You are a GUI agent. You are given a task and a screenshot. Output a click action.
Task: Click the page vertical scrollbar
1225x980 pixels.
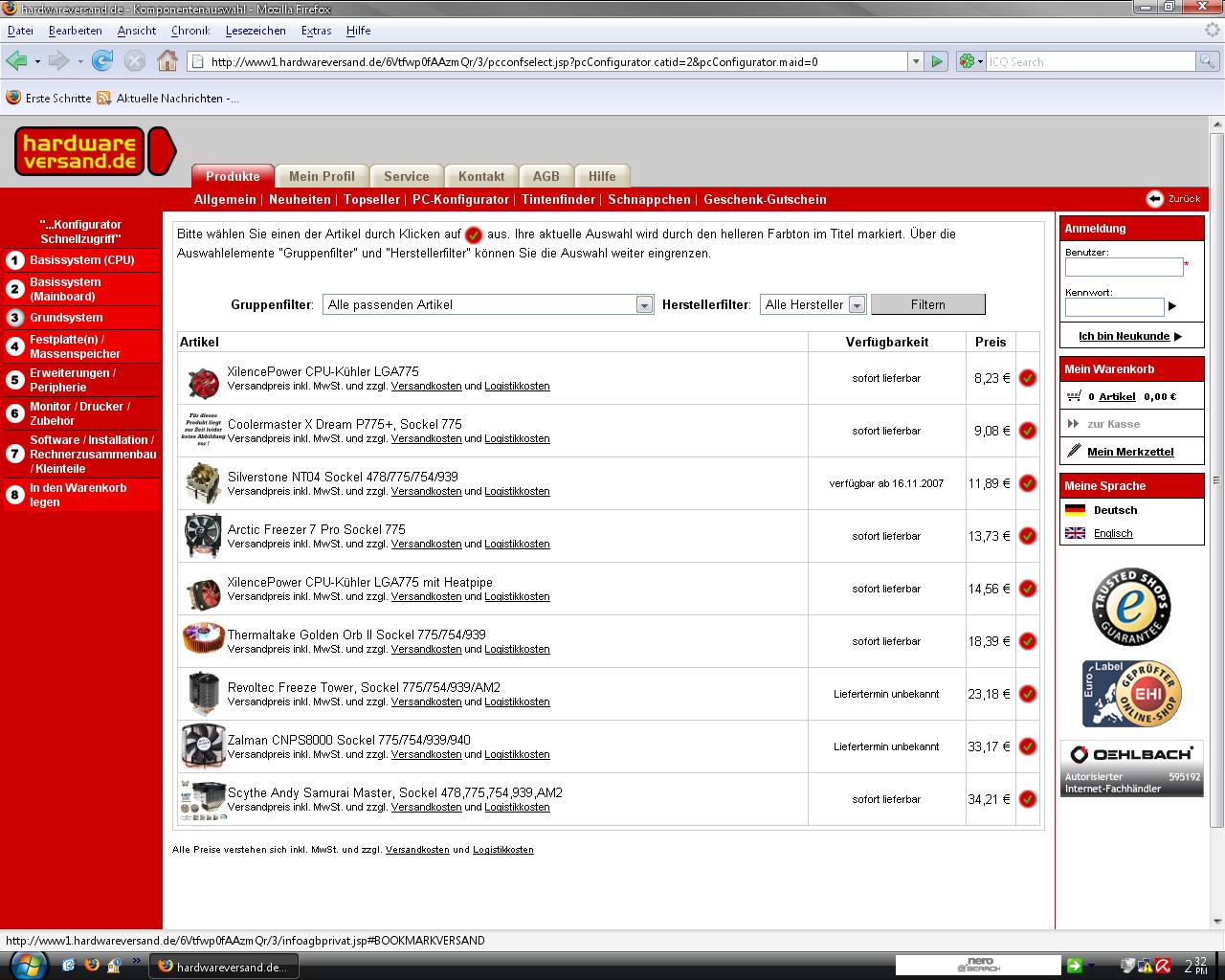(1217, 479)
